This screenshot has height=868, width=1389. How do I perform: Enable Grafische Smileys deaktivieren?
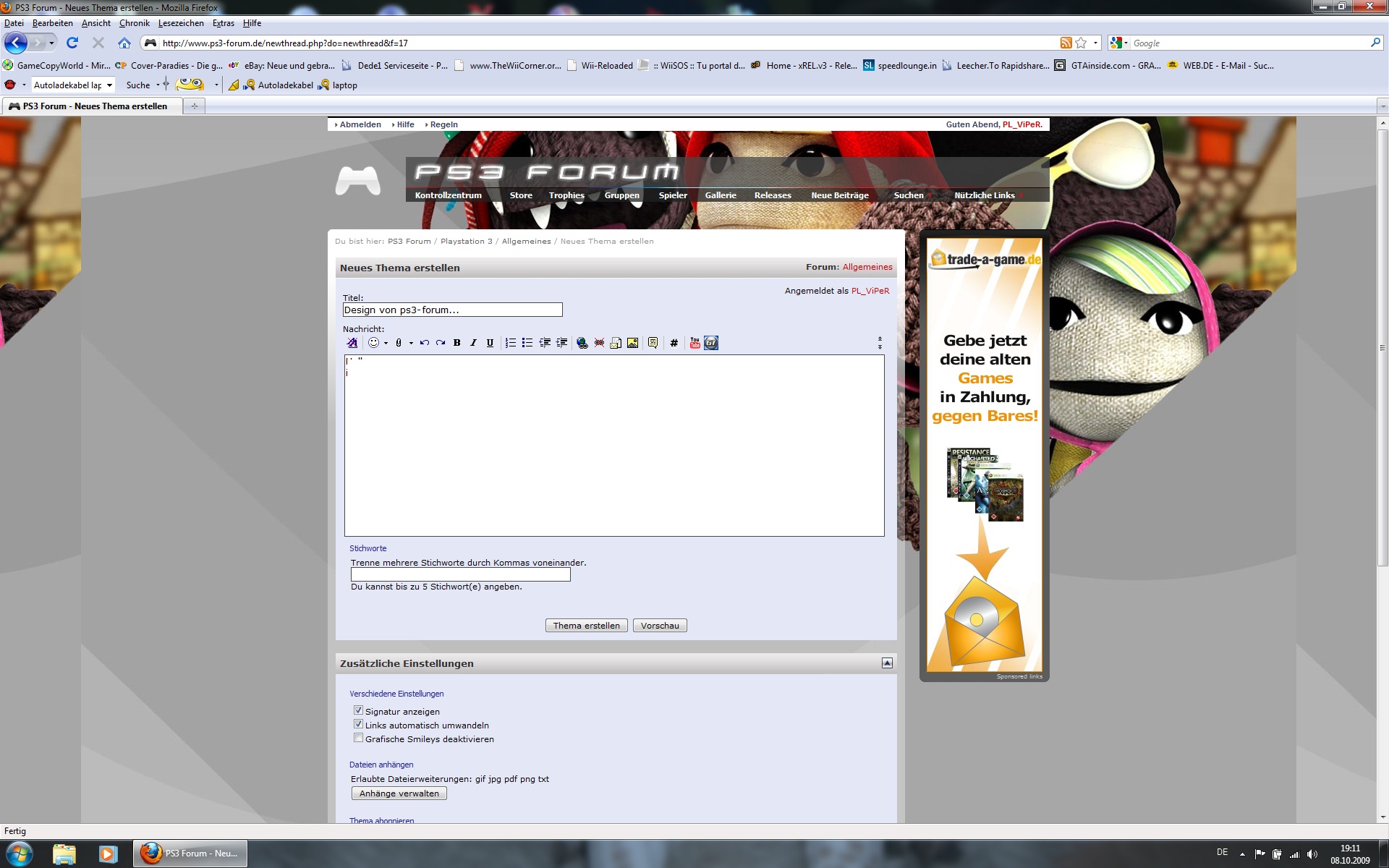(358, 738)
